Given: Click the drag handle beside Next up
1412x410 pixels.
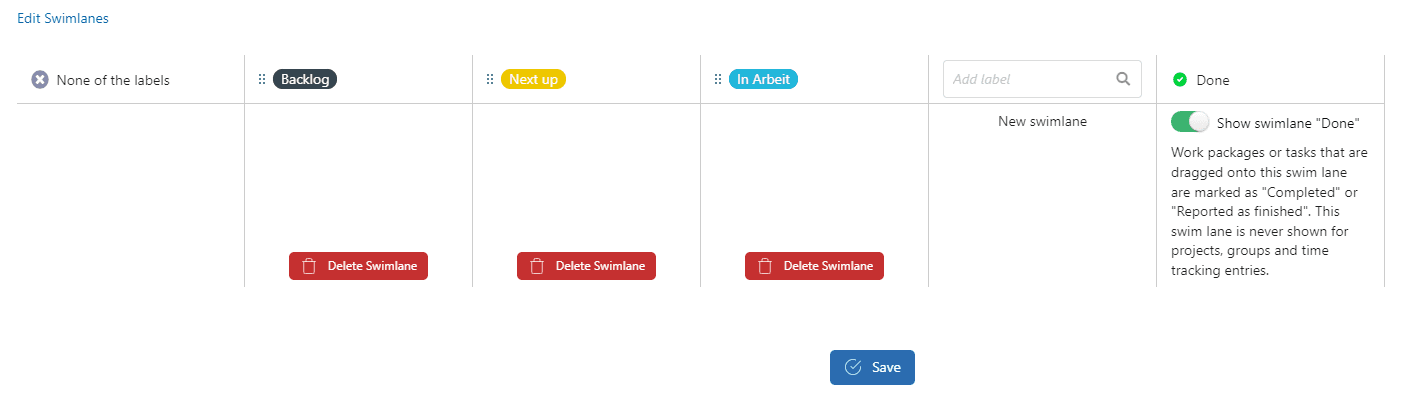Looking at the screenshot, I should coord(490,79).
